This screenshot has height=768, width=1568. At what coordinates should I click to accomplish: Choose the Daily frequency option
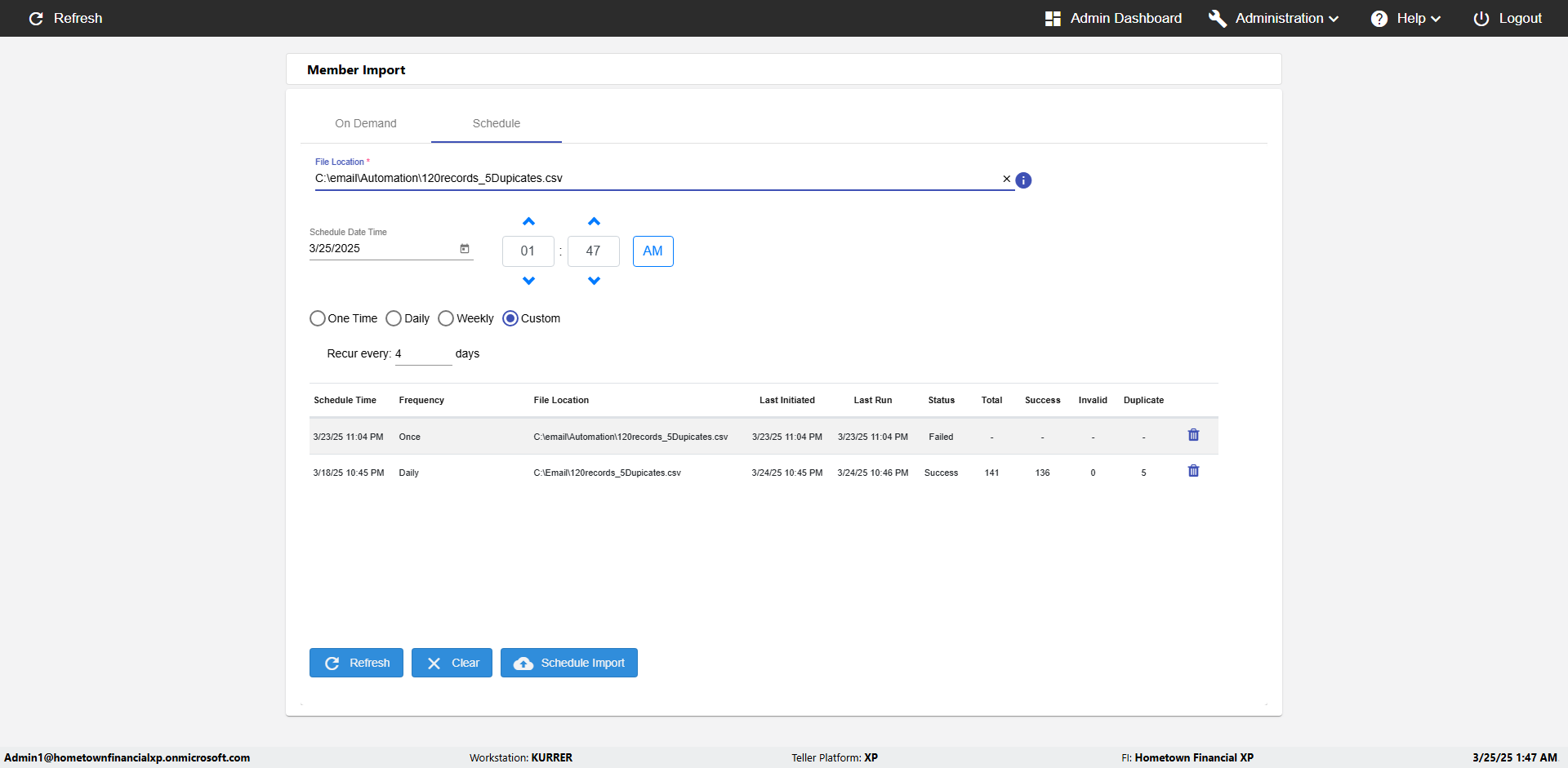(x=394, y=318)
